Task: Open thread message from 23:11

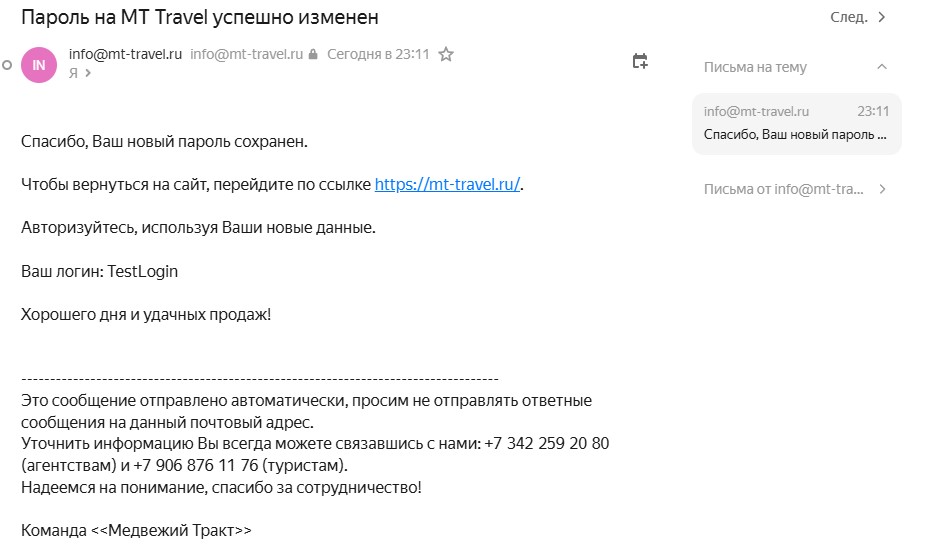Action: (796, 123)
